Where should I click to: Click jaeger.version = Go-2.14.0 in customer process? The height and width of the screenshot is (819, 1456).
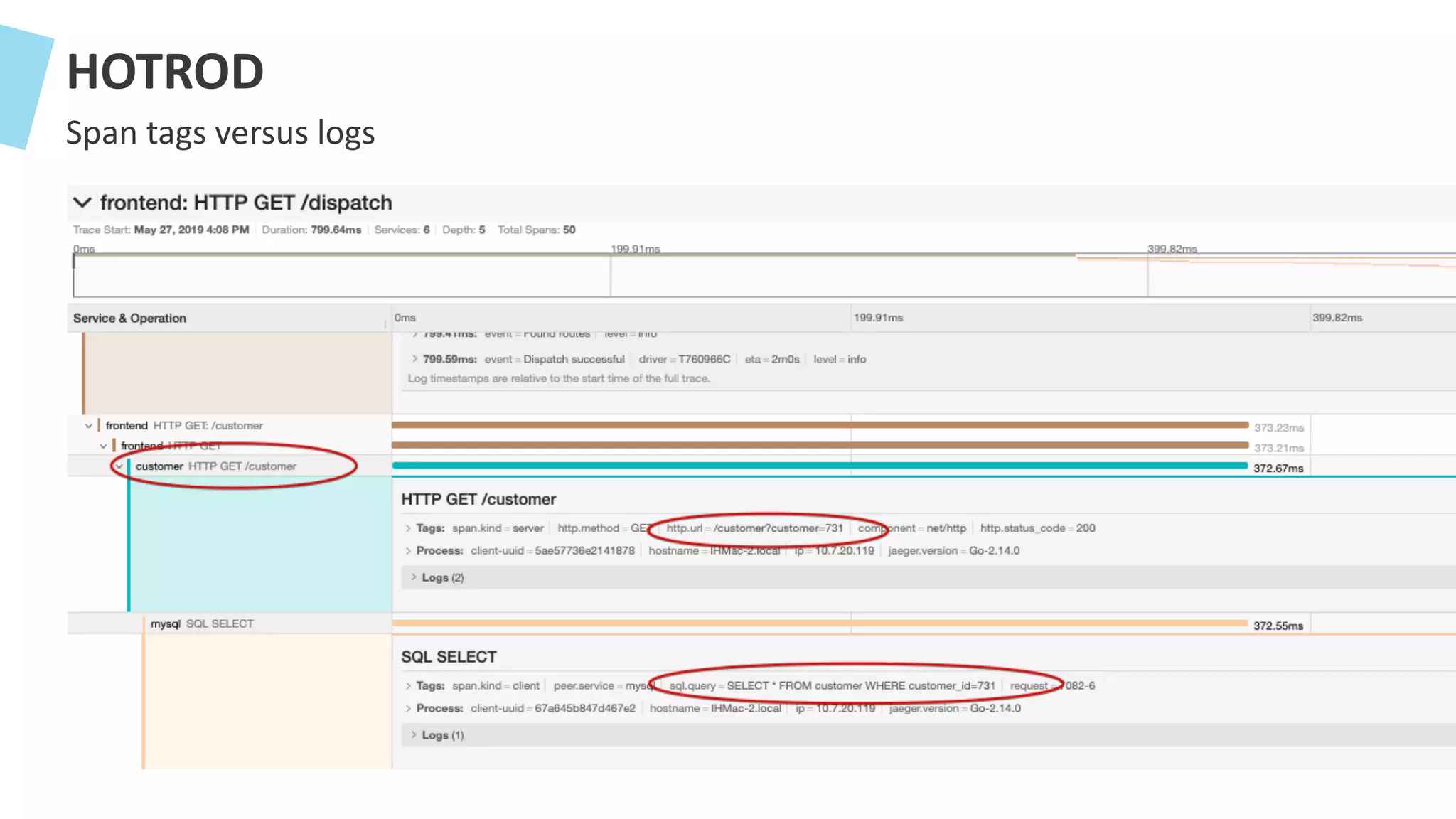pos(953,551)
